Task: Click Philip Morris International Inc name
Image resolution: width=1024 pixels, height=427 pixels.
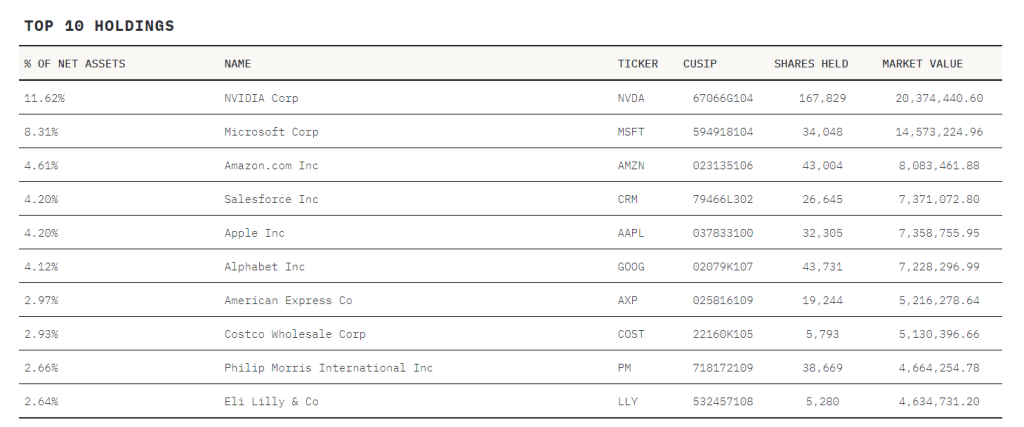Action: pos(328,368)
